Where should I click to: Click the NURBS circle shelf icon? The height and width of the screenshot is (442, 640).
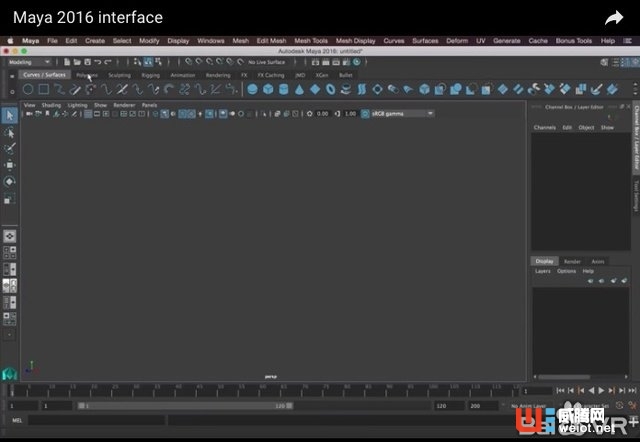28,89
